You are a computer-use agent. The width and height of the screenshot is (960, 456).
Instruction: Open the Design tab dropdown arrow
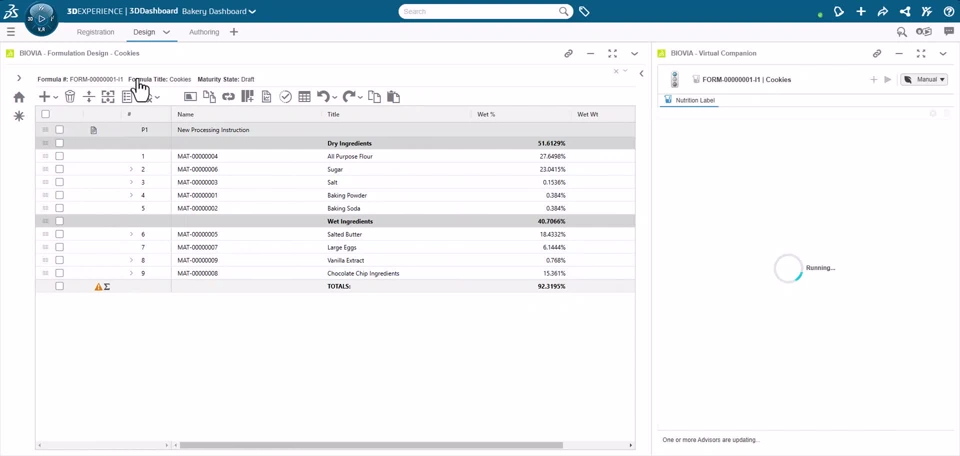pyautogui.click(x=167, y=32)
